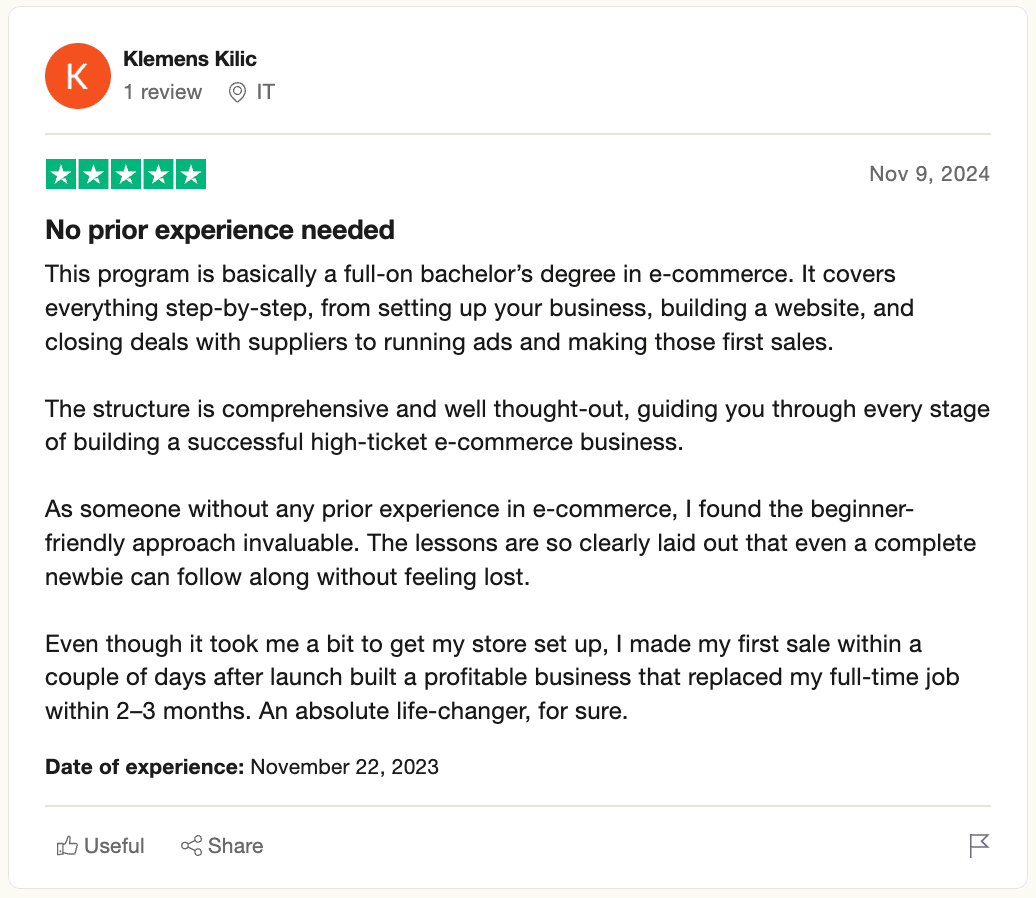Open Klemens Kilic's reviewer profile
Image resolution: width=1036 pixels, height=898 pixels.
190,60
